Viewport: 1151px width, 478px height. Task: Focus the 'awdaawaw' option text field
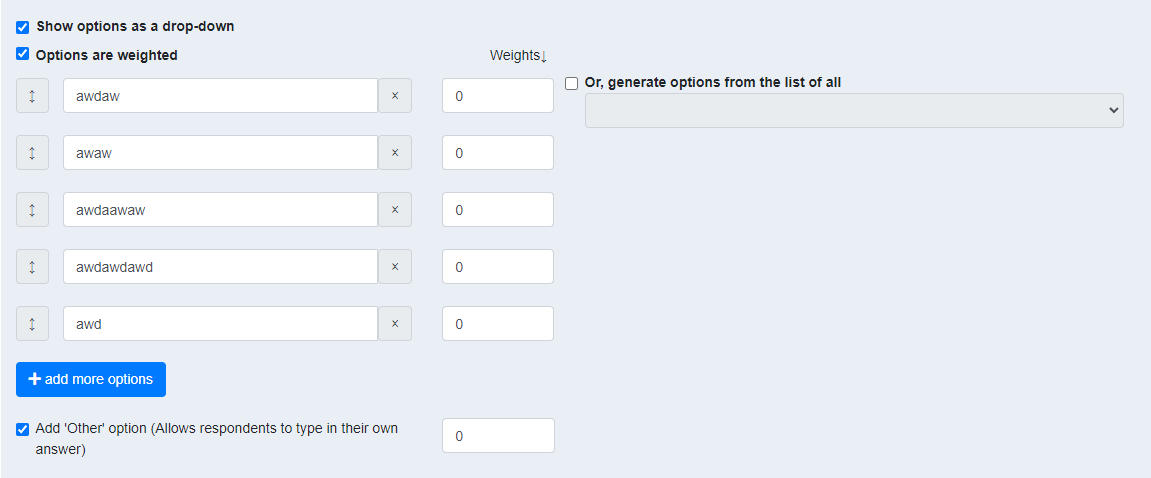(x=220, y=210)
